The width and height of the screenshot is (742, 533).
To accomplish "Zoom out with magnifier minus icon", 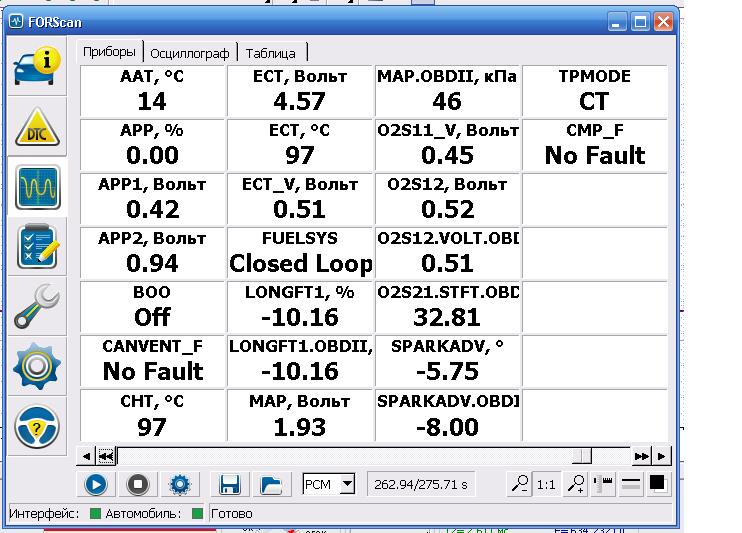I will (519, 484).
